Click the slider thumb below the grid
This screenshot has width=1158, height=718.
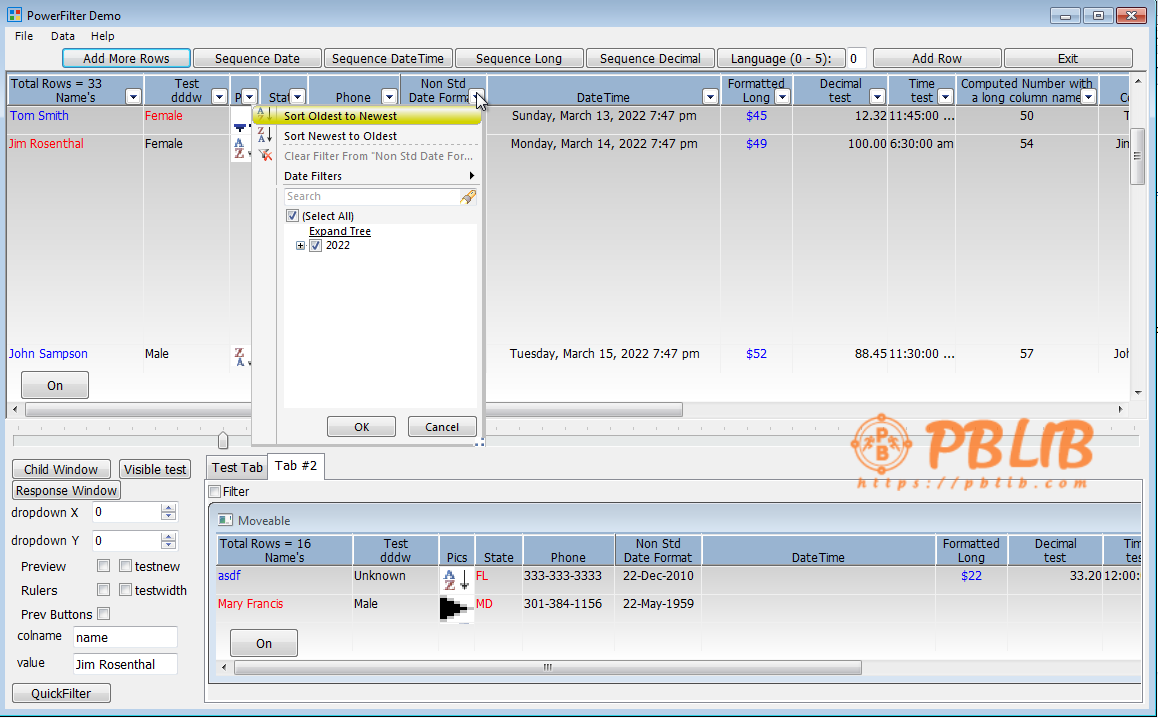click(x=222, y=440)
